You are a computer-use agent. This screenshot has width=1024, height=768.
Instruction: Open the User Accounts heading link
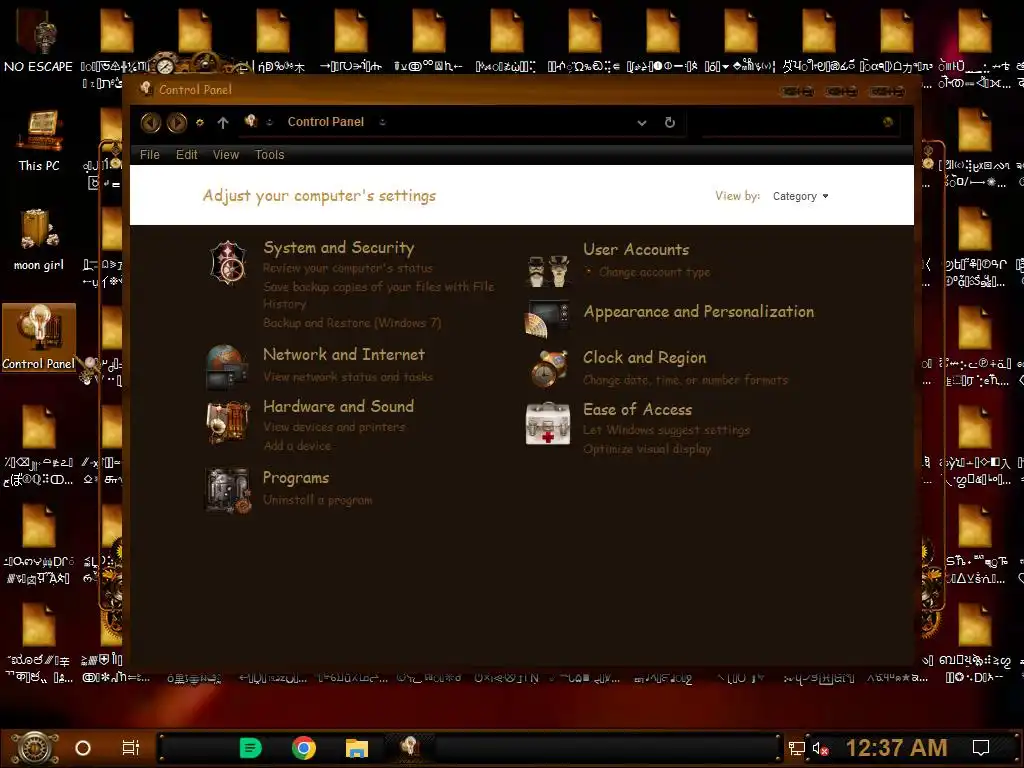click(x=636, y=249)
